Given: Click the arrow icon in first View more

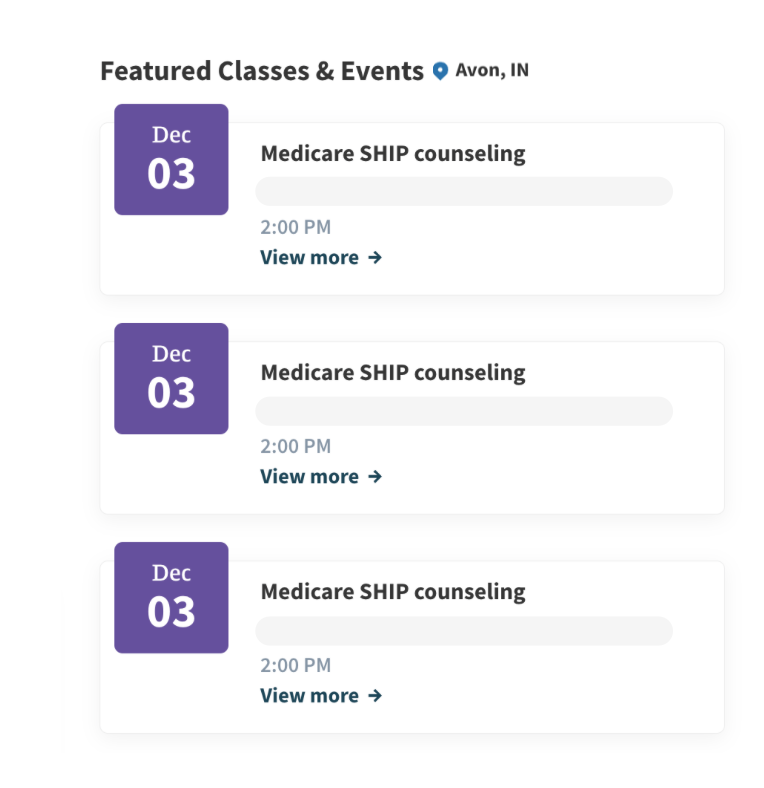Looking at the screenshot, I should (x=375, y=258).
